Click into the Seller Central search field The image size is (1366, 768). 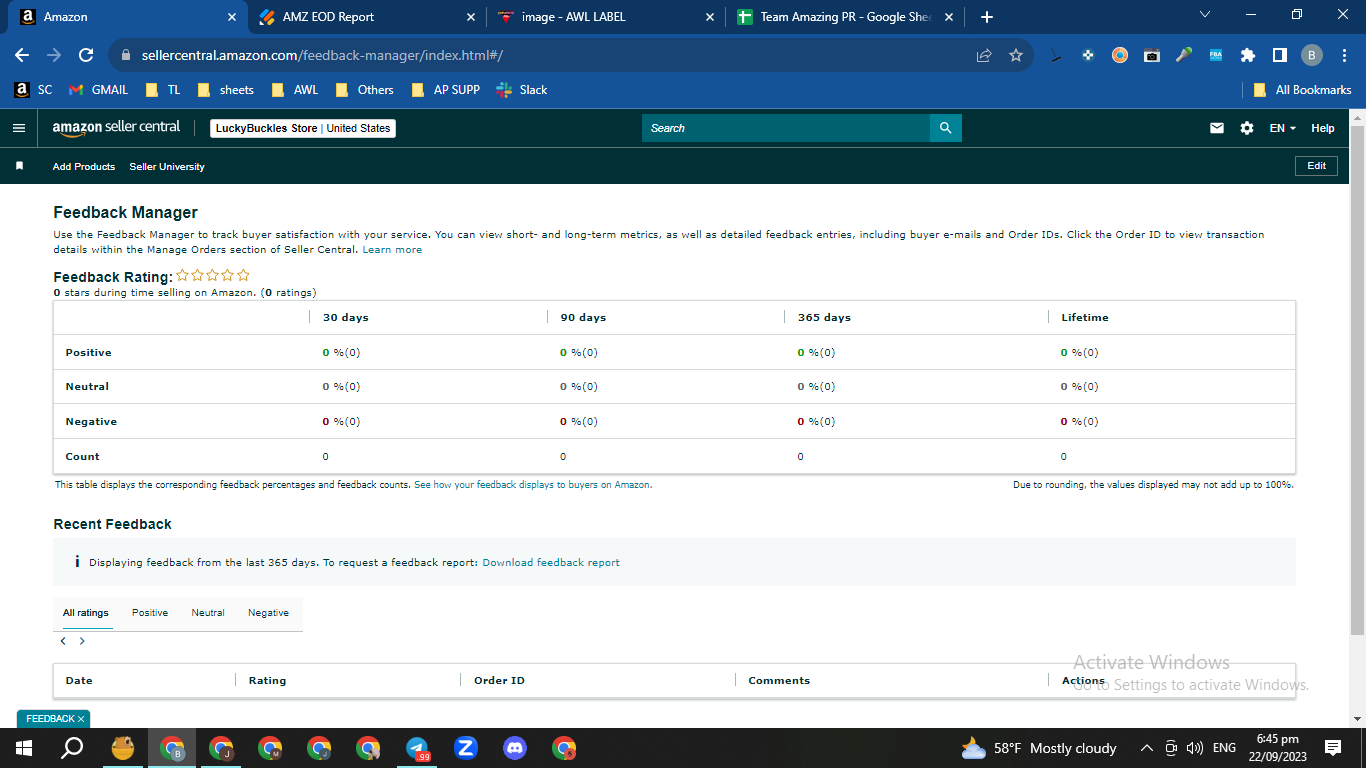[786, 128]
